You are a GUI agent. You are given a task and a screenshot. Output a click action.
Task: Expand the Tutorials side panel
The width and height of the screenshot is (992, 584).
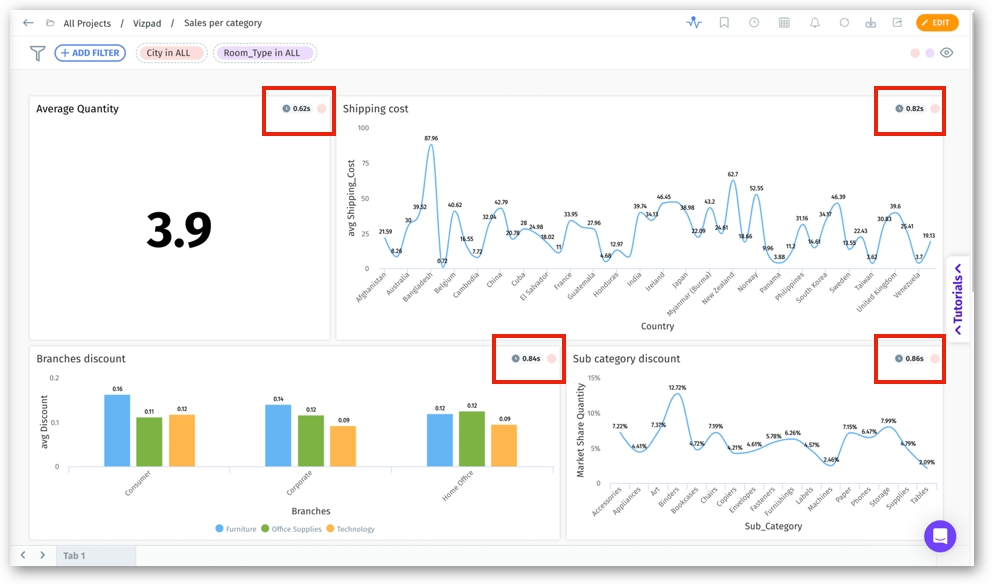tap(957, 299)
